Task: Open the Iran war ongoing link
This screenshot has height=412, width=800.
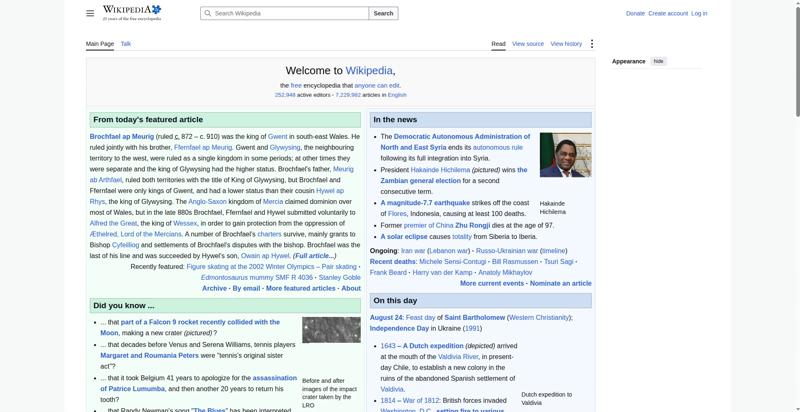Action: coord(413,251)
